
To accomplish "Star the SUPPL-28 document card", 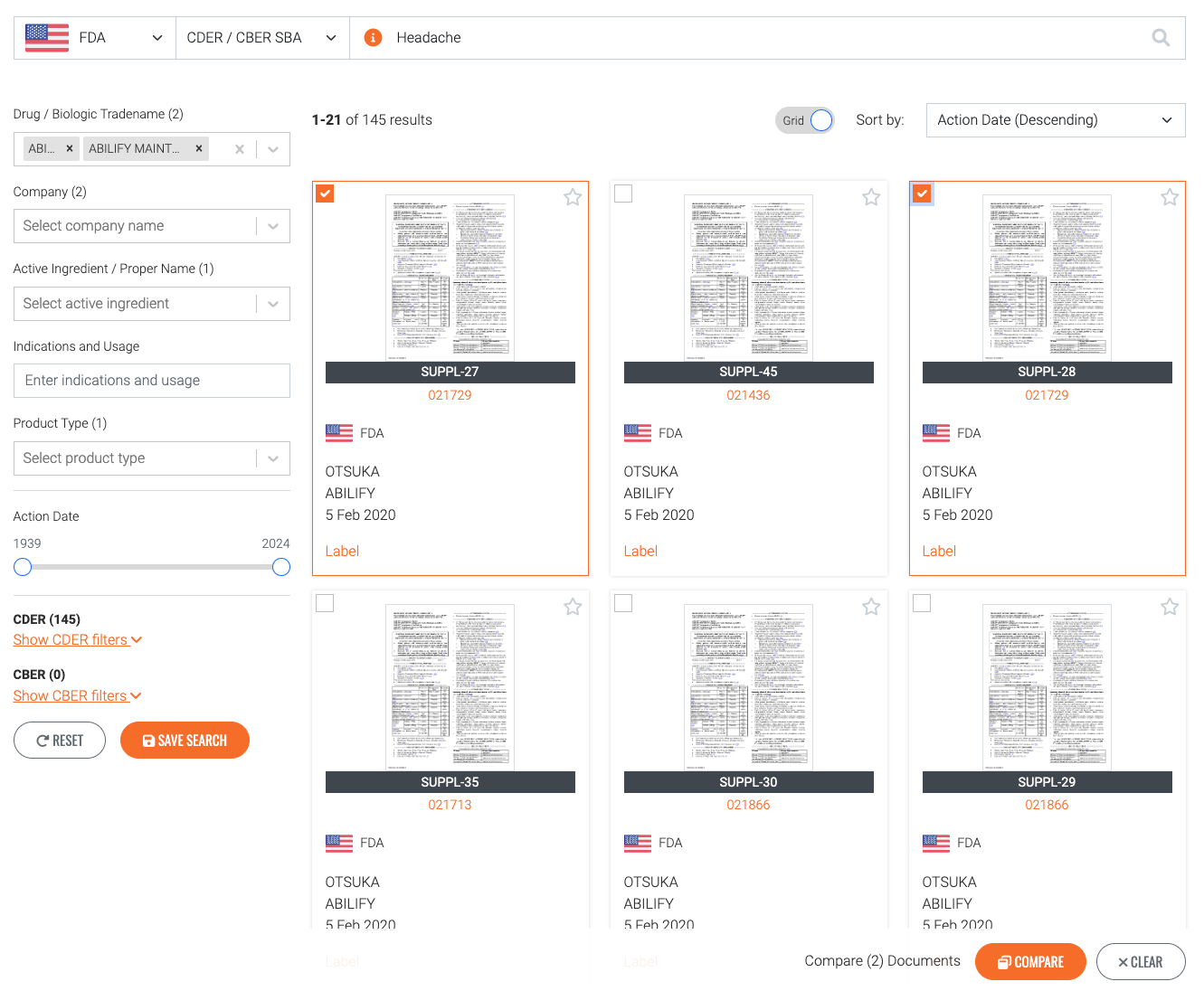I will tap(1170, 197).
